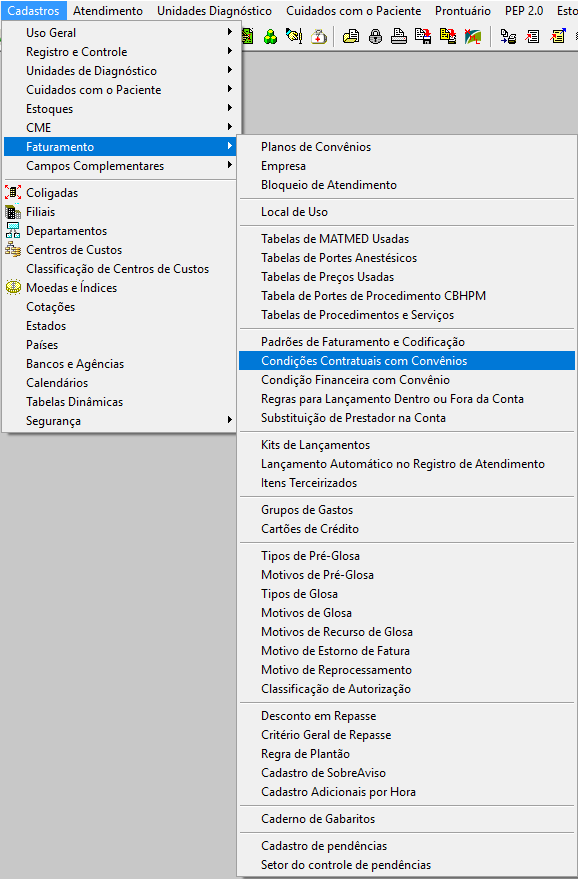This screenshot has height=879, width=578.
Task: Click the XML colorful toolbar icon
Action: [473, 37]
